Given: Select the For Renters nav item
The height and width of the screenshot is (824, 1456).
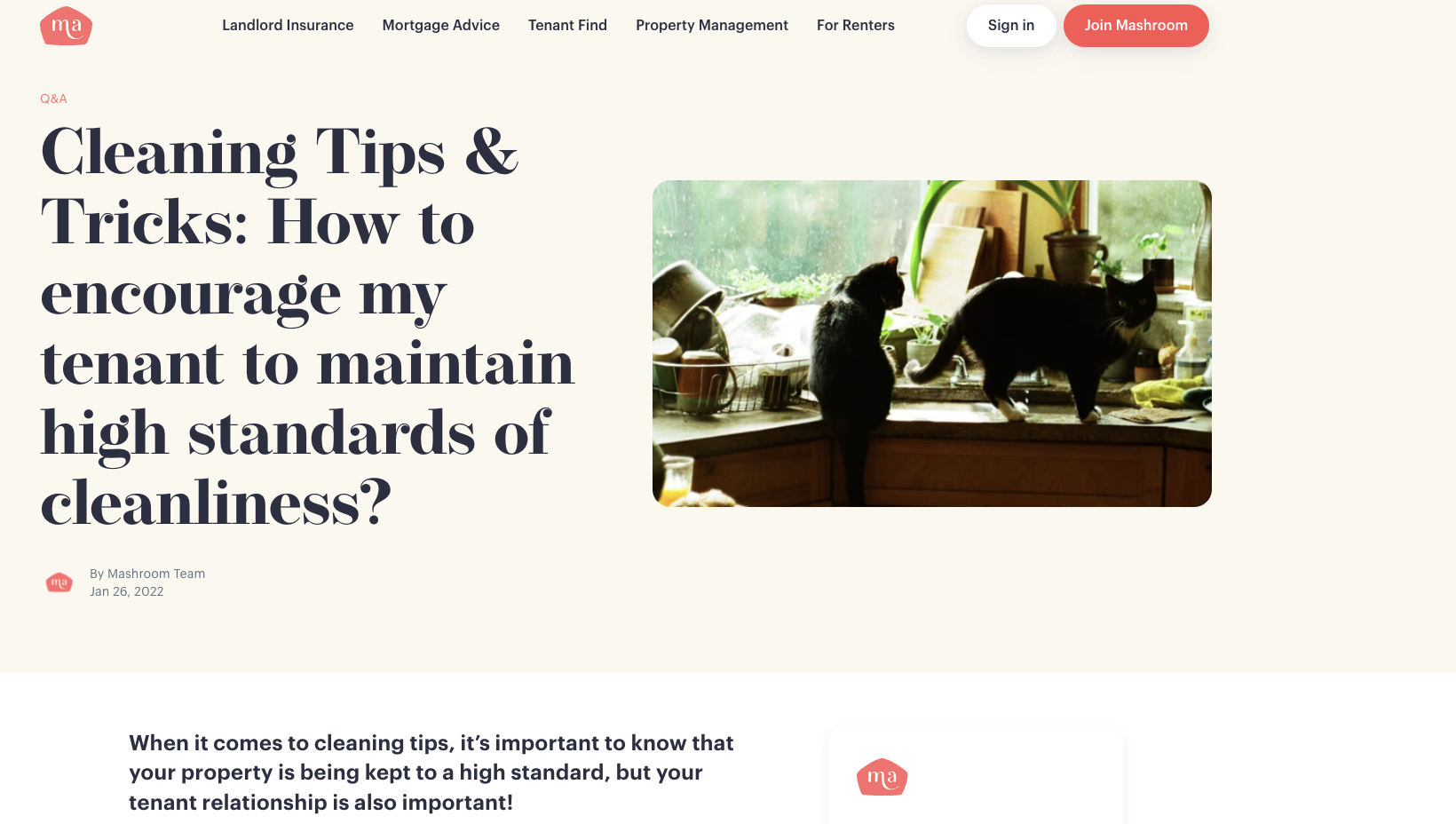Looking at the screenshot, I should (856, 25).
